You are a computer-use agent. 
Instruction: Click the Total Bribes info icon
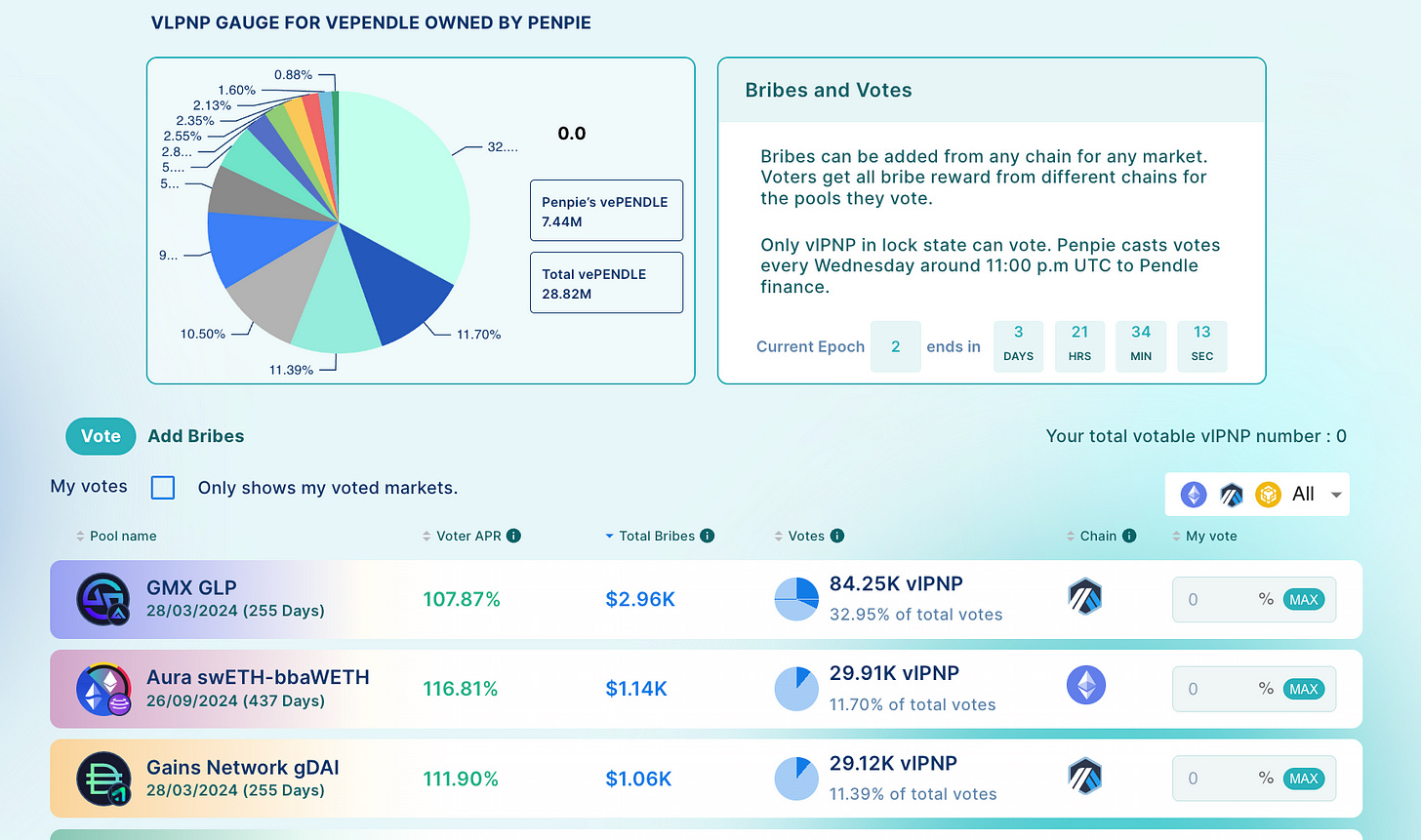pos(708,536)
